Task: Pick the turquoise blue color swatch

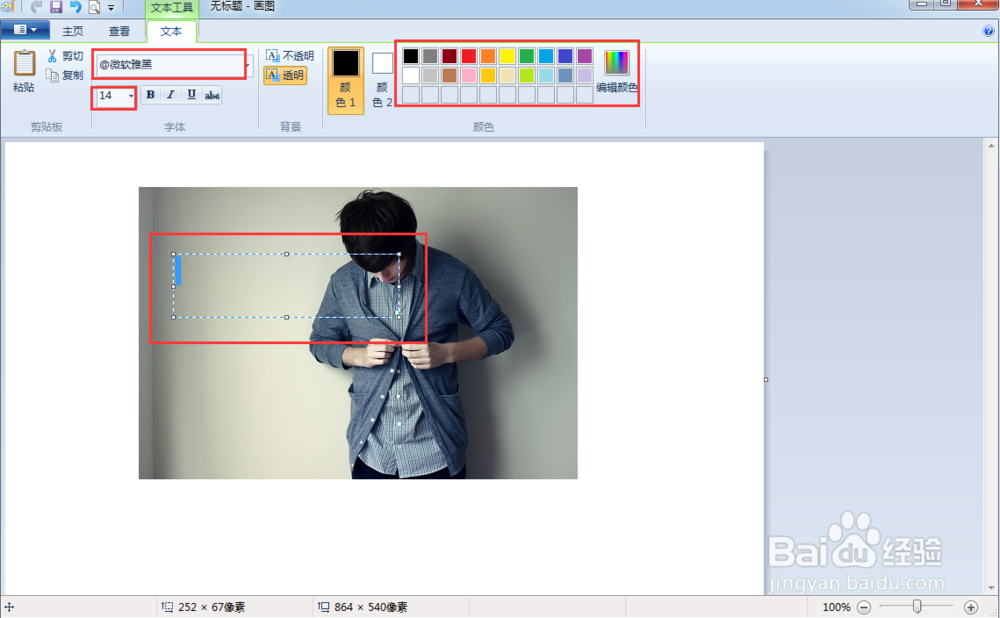Action: coord(546,56)
